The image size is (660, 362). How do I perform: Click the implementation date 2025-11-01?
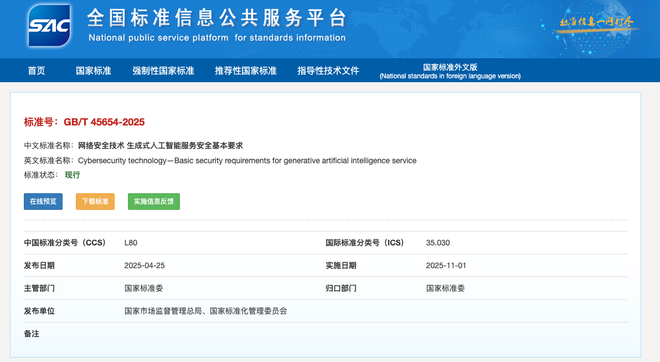[x=446, y=266]
